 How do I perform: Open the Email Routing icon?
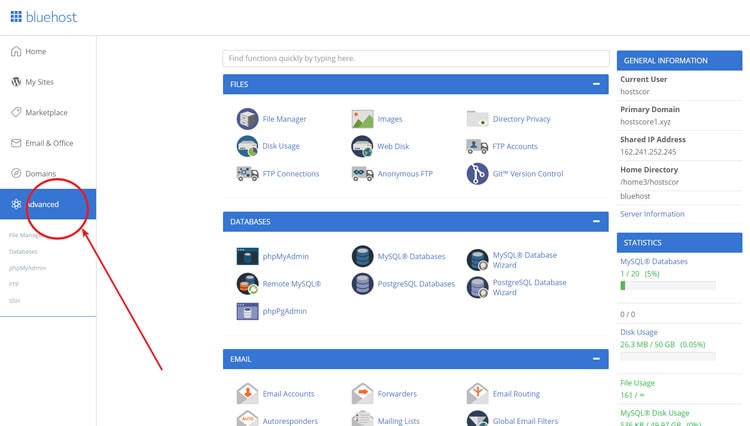pyautogui.click(x=477, y=393)
